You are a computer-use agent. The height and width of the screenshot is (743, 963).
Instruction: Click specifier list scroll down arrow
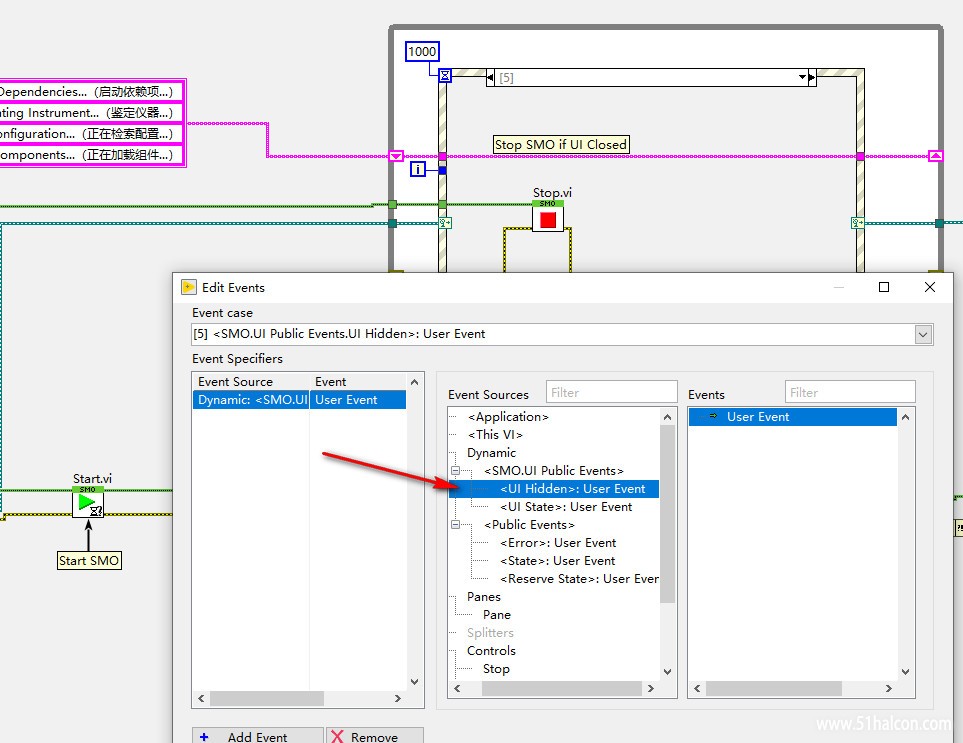click(415, 682)
